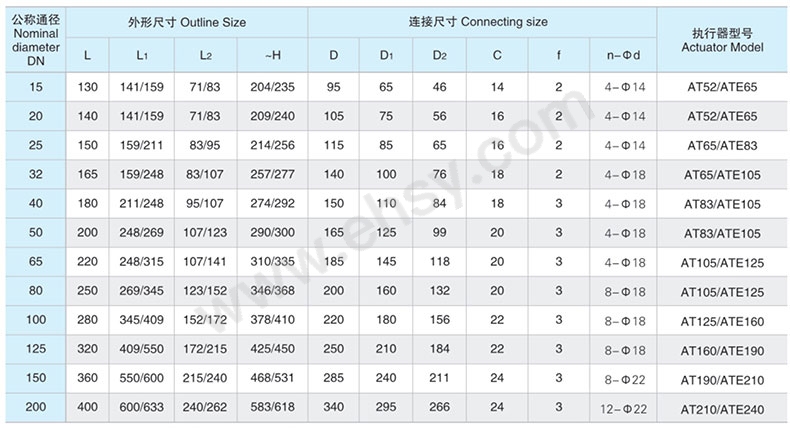Click the 215/240 cell
This screenshot has width=790, height=428.
pos(207,379)
